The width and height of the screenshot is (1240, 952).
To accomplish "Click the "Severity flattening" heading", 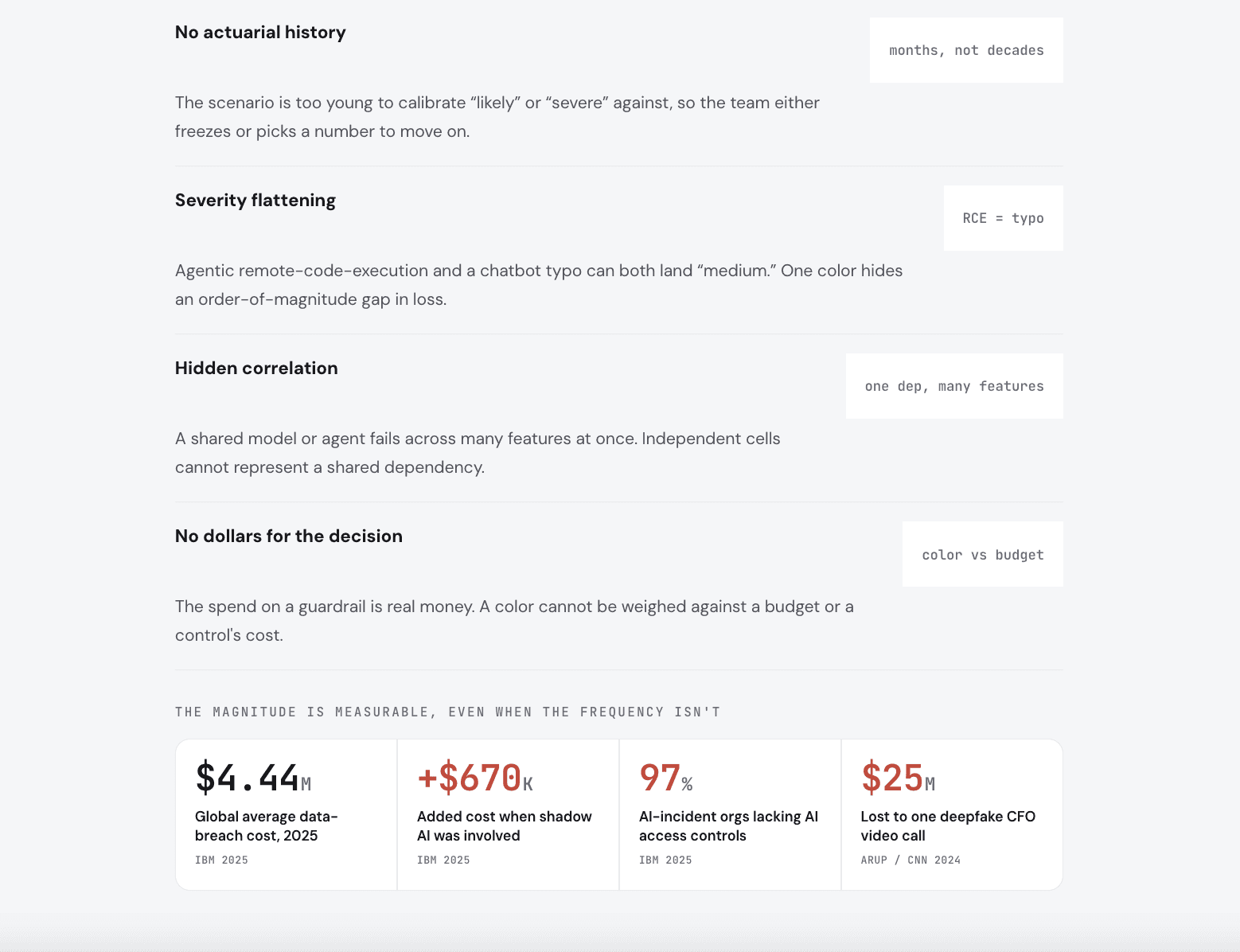I will [255, 201].
